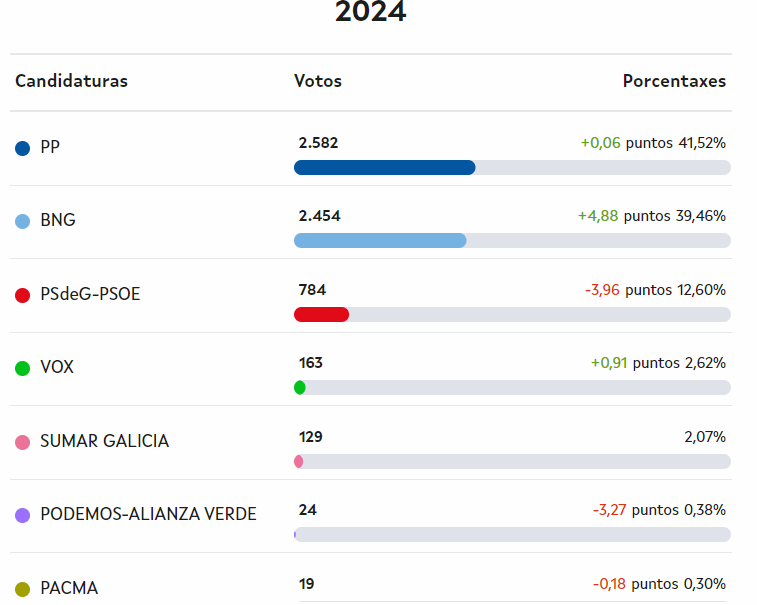Click the 2024 year heading
This screenshot has width=757, height=605.
pos(370,12)
